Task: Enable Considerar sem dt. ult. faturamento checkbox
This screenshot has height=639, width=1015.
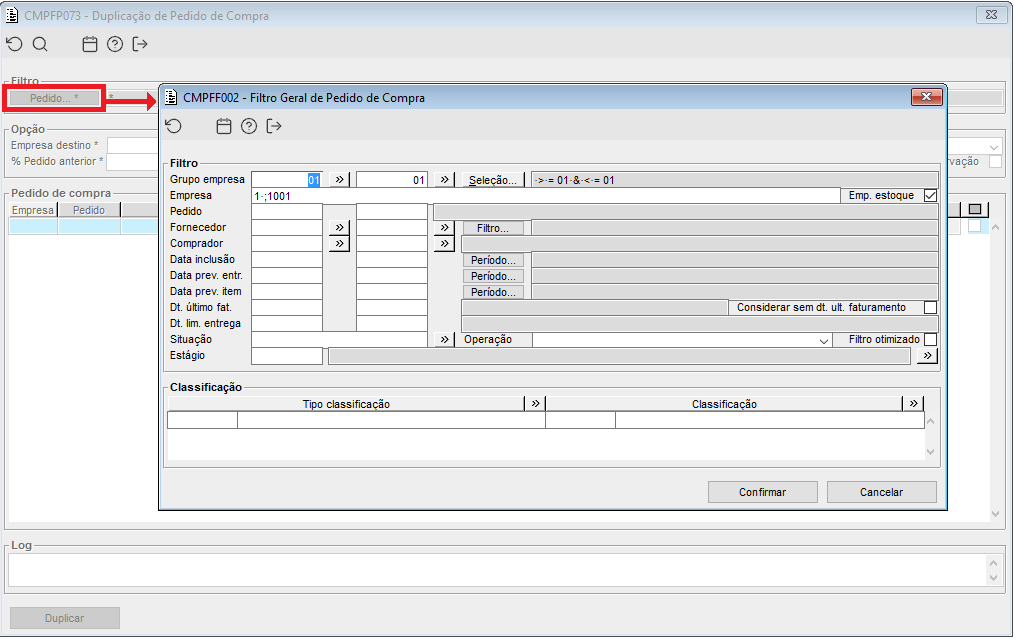Action: coord(930,308)
